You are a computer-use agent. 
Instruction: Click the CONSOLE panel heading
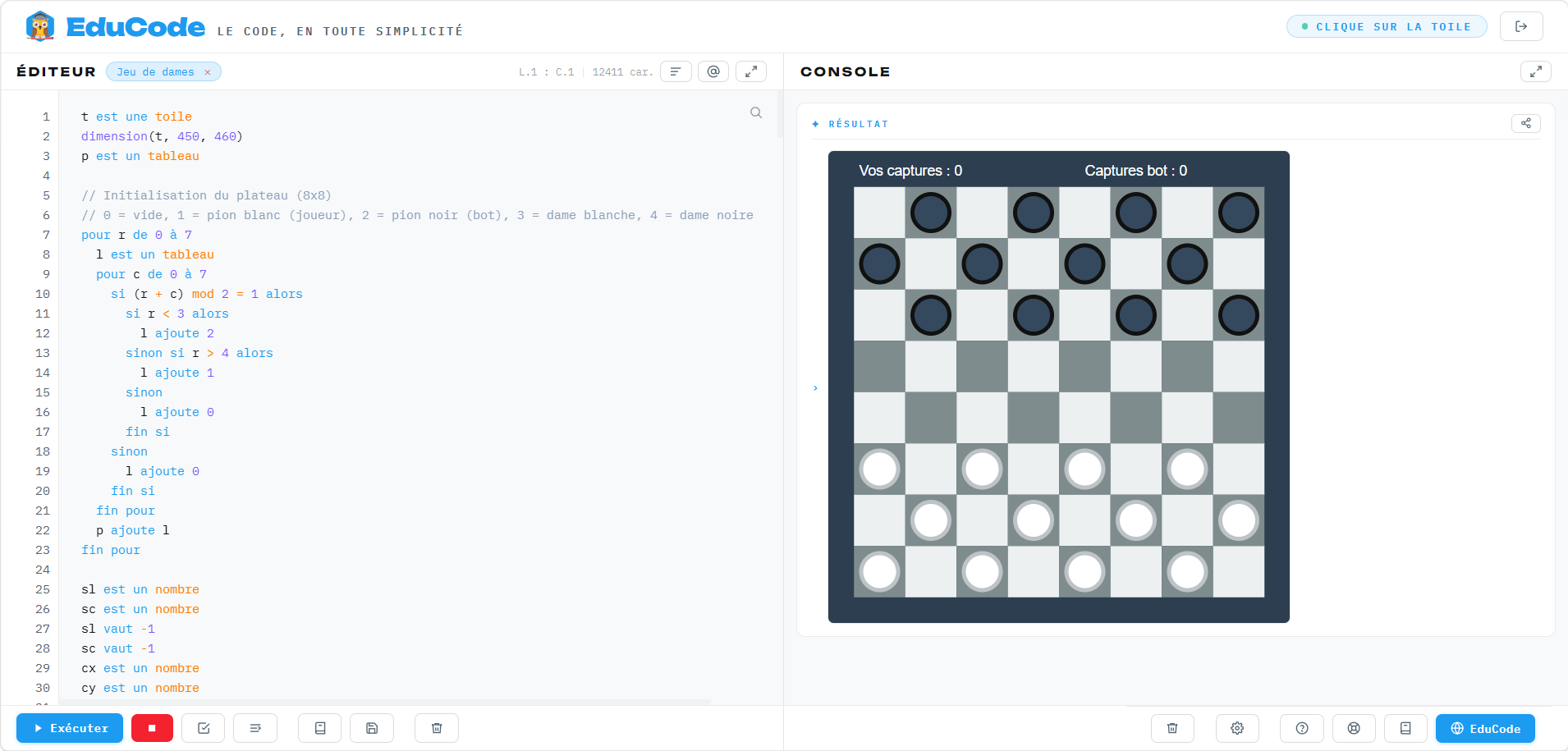pos(846,71)
